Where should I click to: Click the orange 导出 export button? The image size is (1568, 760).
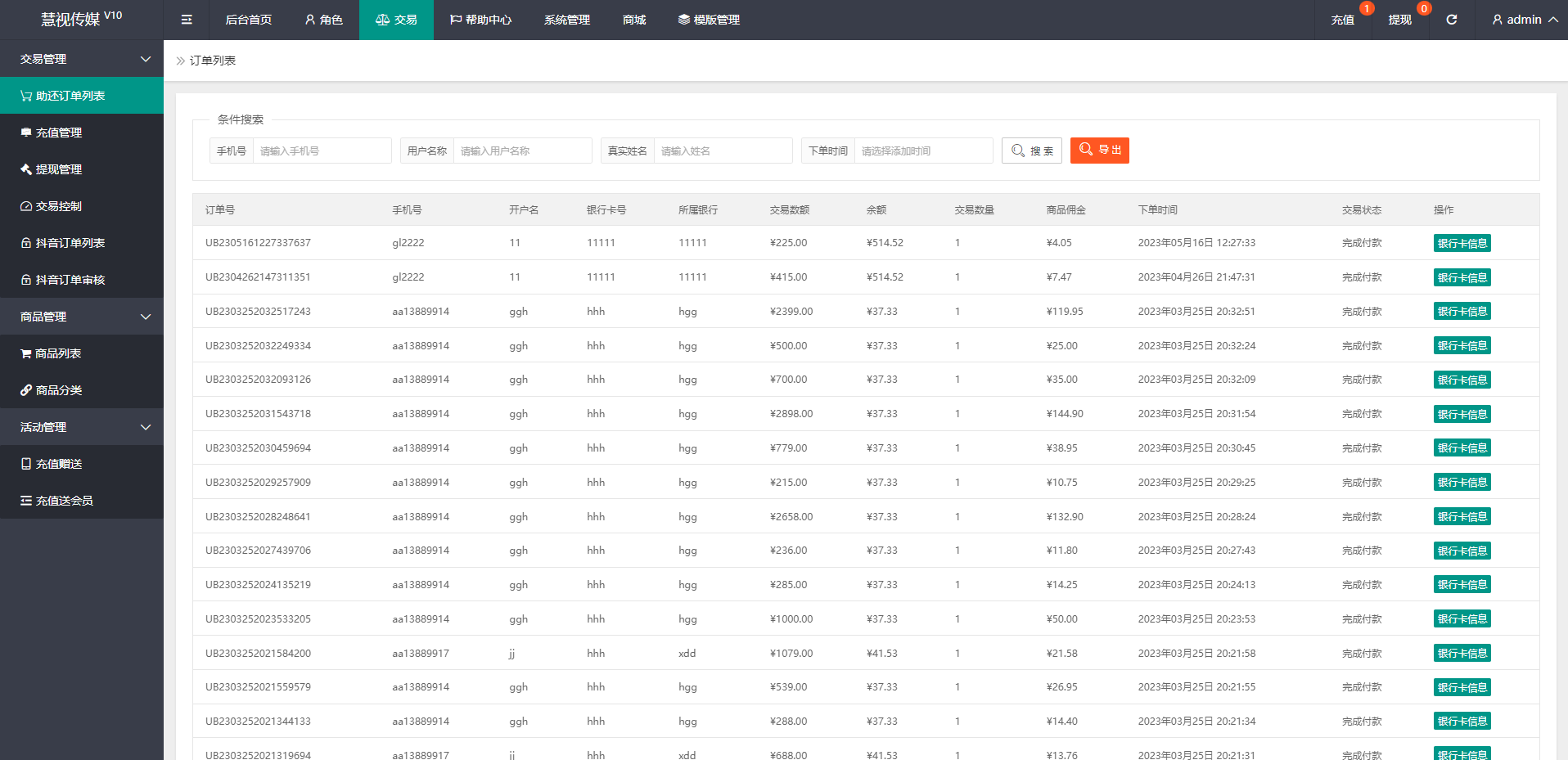(1099, 151)
